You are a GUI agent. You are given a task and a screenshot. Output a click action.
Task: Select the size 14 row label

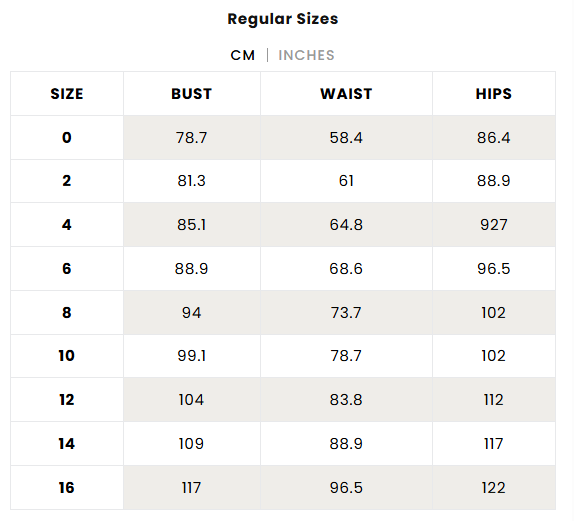pyautogui.click(x=67, y=443)
